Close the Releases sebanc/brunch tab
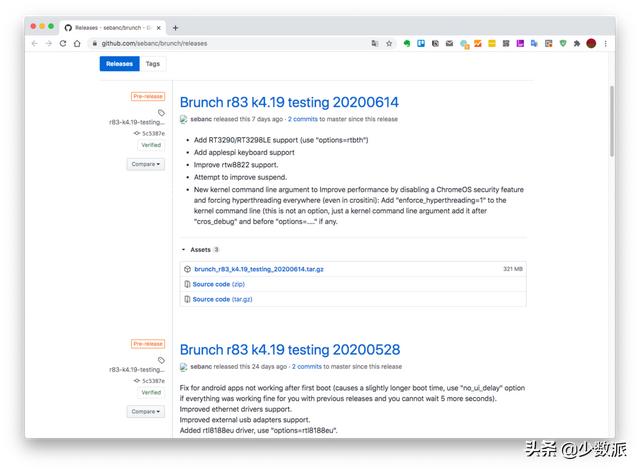Screen dimensions: 640x471 [x=159, y=28]
